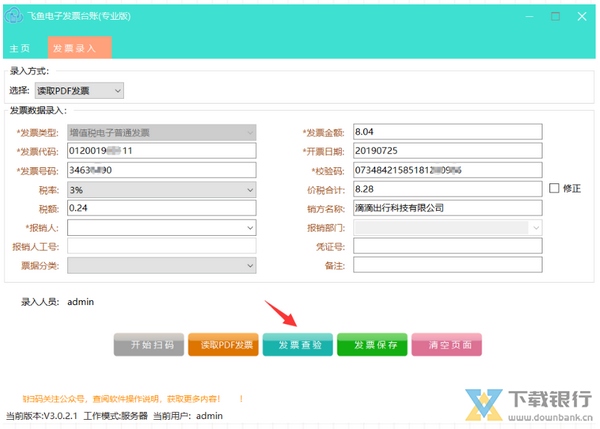Click the app cloud logo icon
Viewport: 600px width, 429px height.
[14, 15]
